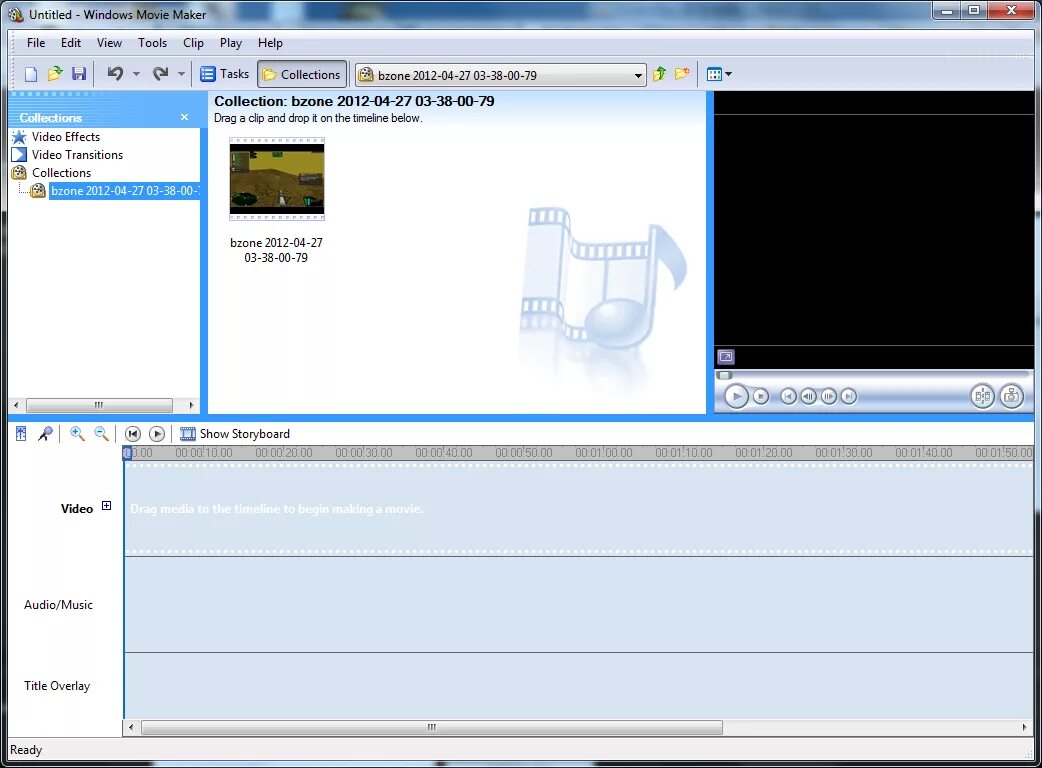Create a new project with toolbar icon
Viewport: 1042px width, 768px height.
coord(31,74)
